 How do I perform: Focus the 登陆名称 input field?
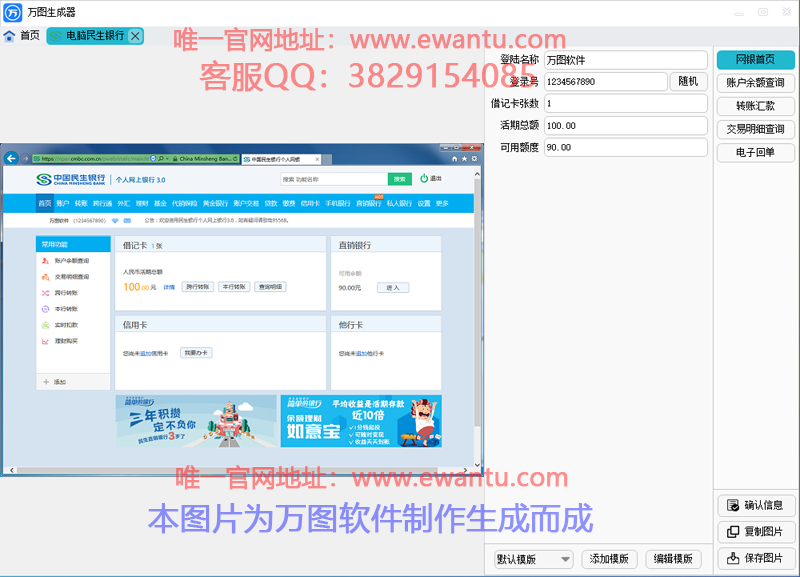[626, 60]
